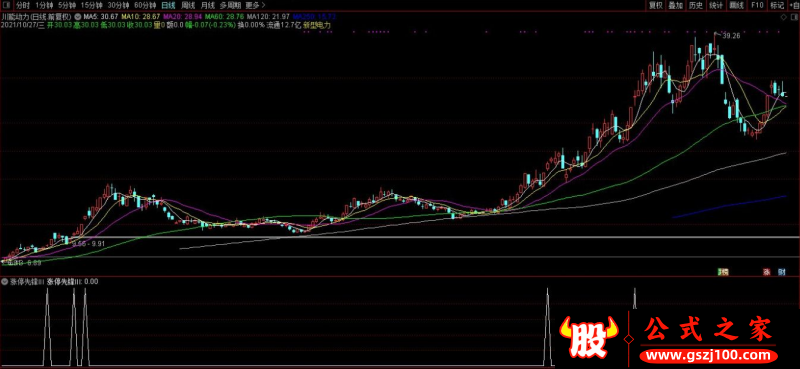
Task: Click the red 涨 icon above indicator pane
Action: (766, 272)
